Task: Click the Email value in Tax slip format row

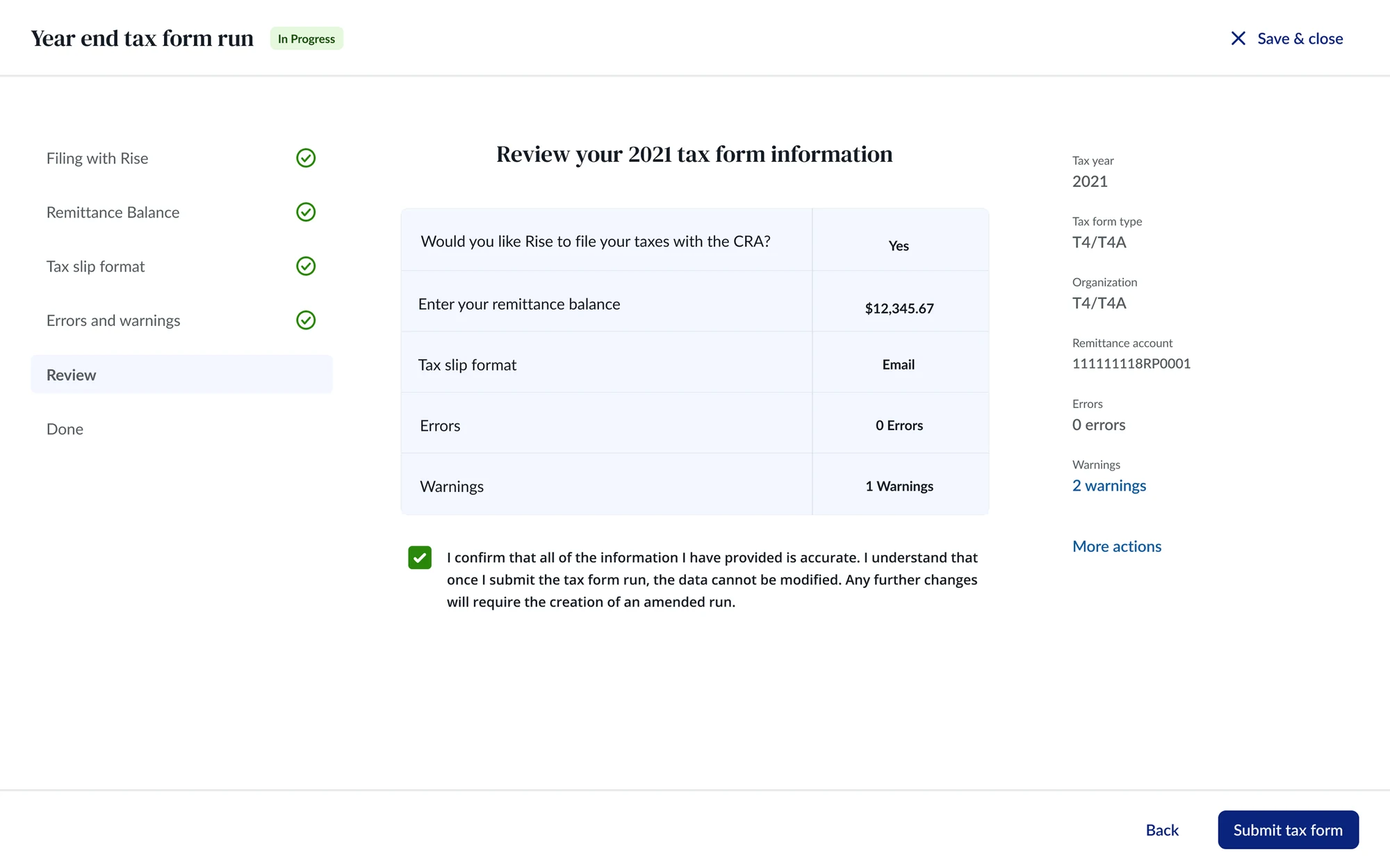Action: (x=899, y=365)
